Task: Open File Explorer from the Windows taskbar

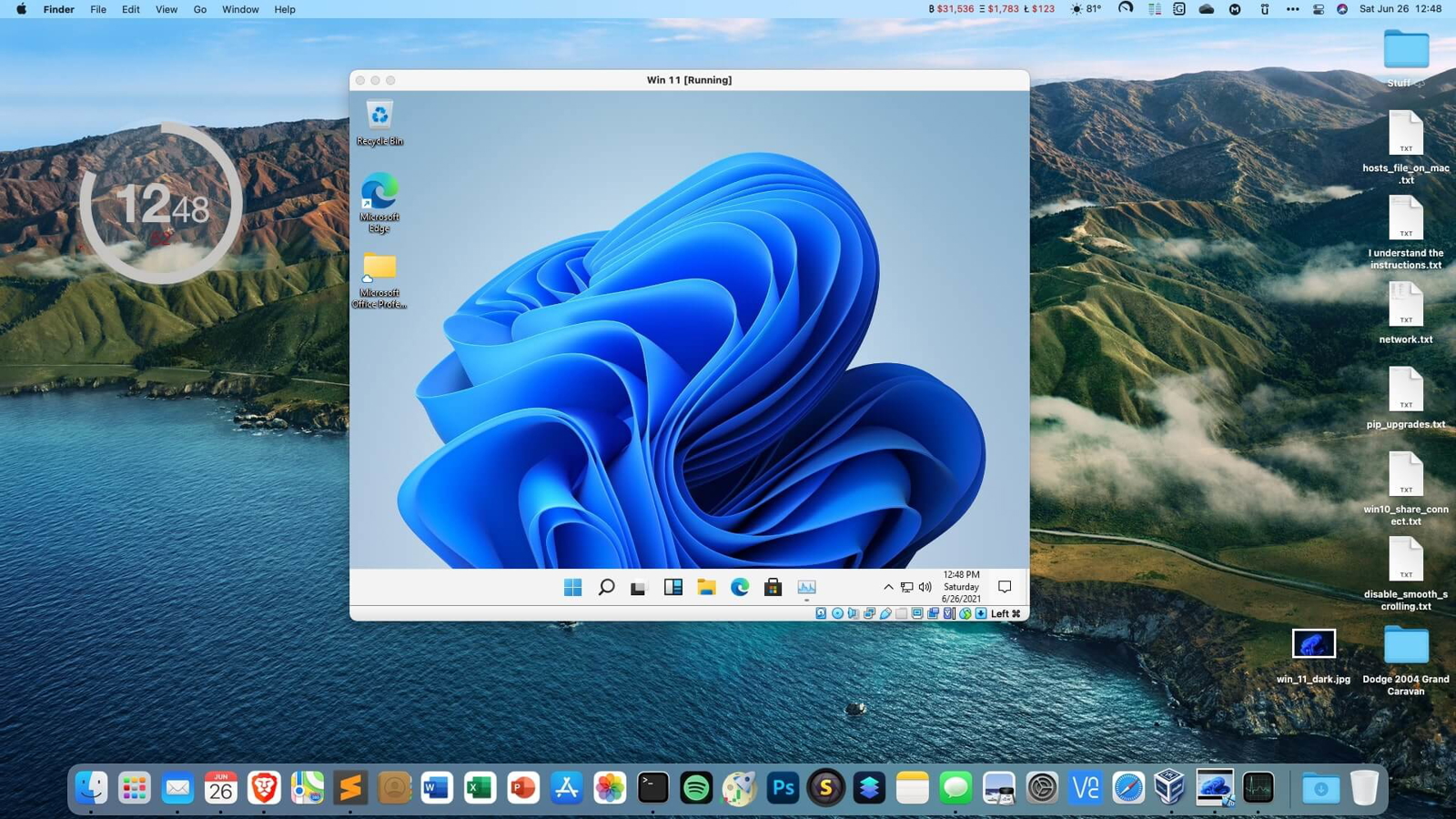Action: click(x=706, y=587)
